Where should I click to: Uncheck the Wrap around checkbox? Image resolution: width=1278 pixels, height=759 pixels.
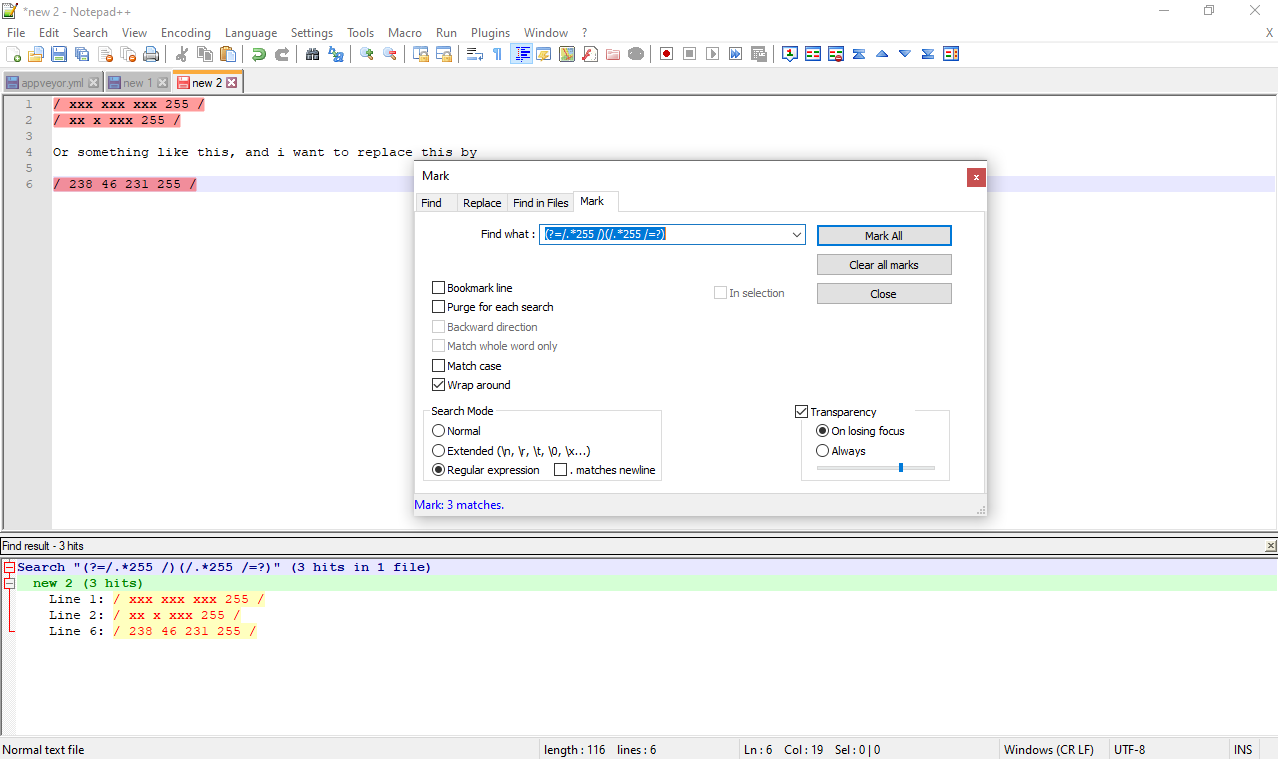[x=438, y=385]
